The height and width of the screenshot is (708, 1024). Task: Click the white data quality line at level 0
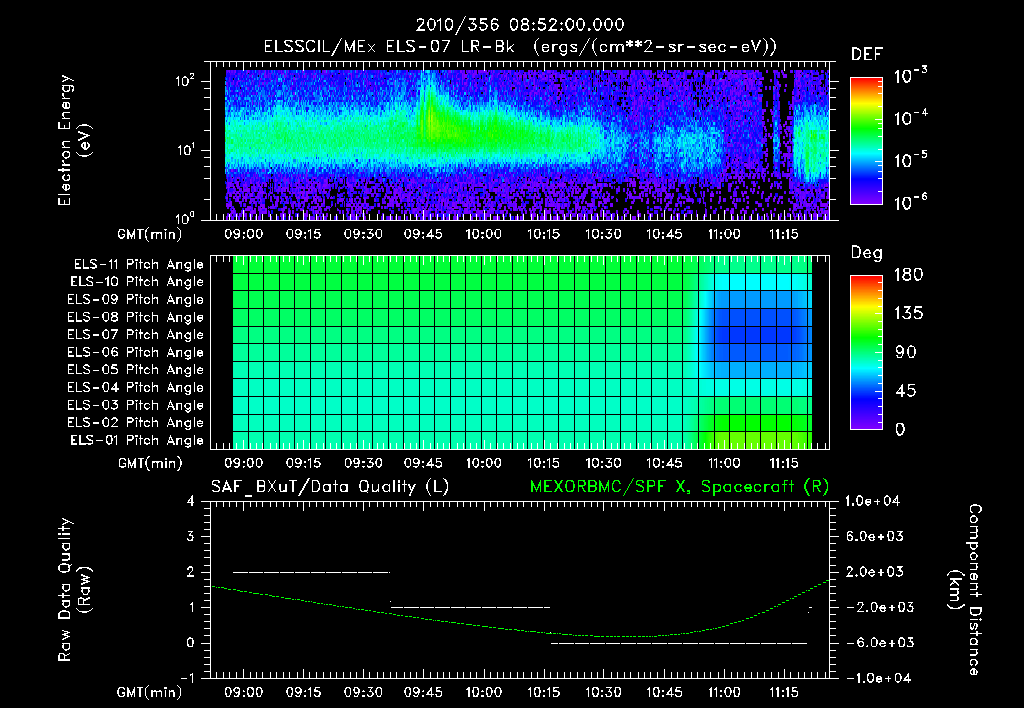click(x=679, y=643)
